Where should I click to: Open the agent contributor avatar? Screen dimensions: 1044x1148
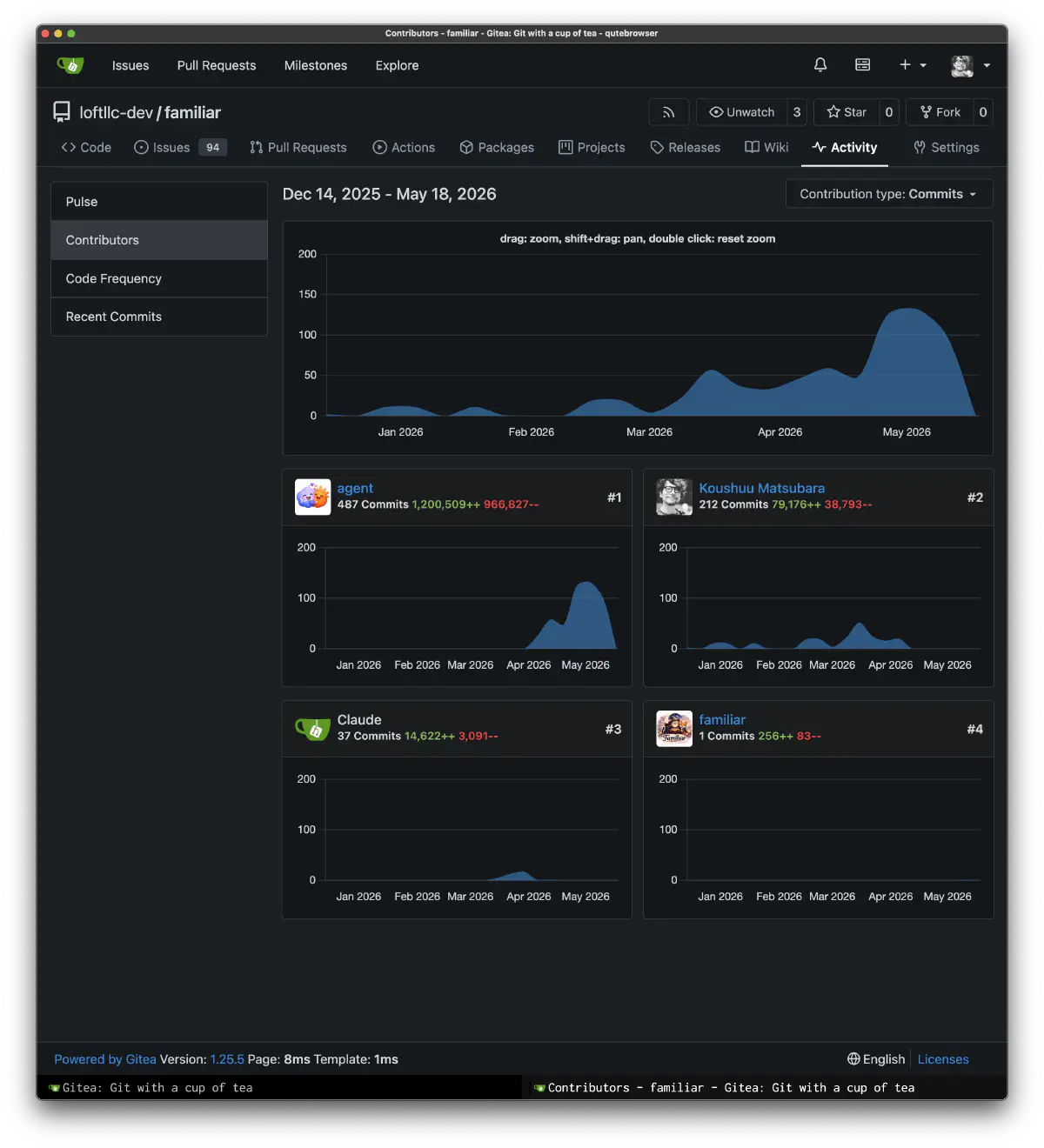312,497
